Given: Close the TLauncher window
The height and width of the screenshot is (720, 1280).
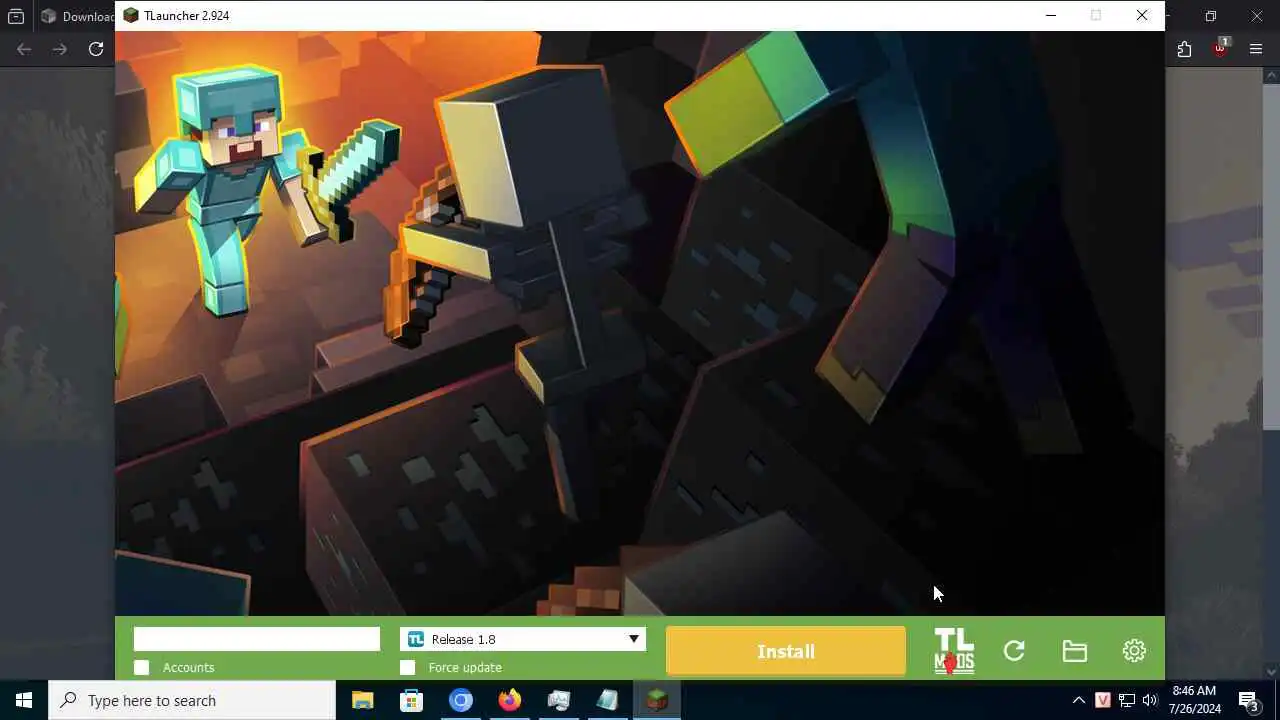Looking at the screenshot, I should click(x=1142, y=15).
